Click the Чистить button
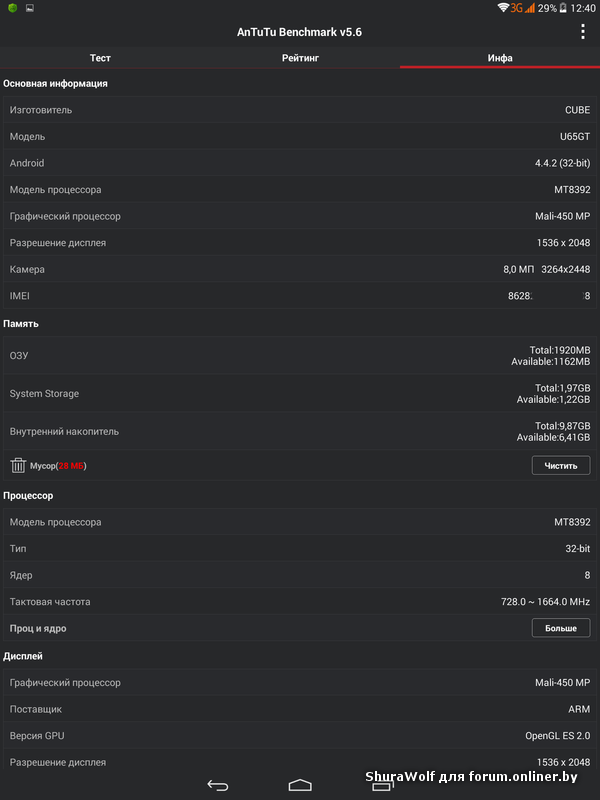Viewport: 600px width, 800px height. point(561,465)
